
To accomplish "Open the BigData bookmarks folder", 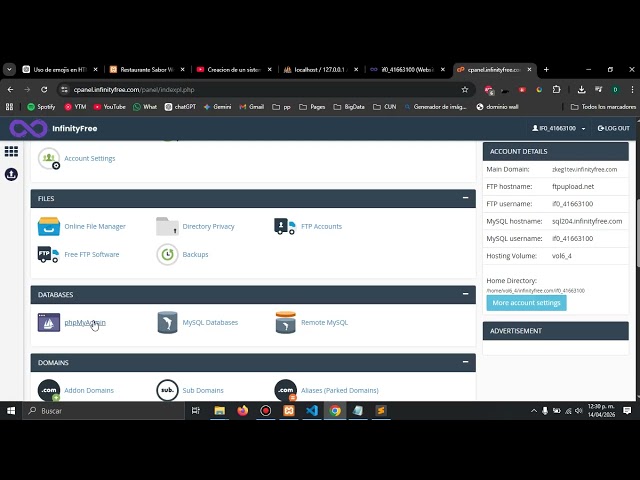I will coord(349,107).
